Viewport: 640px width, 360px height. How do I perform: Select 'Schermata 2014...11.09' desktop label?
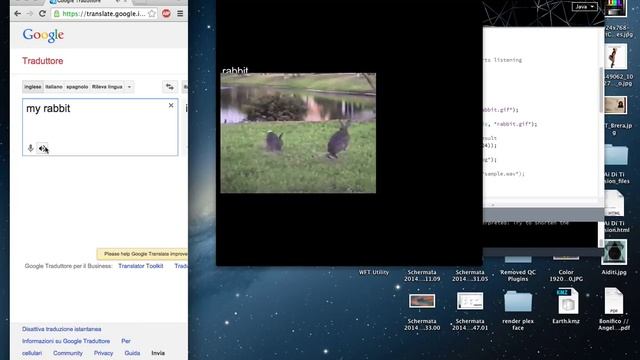pos(422,275)
